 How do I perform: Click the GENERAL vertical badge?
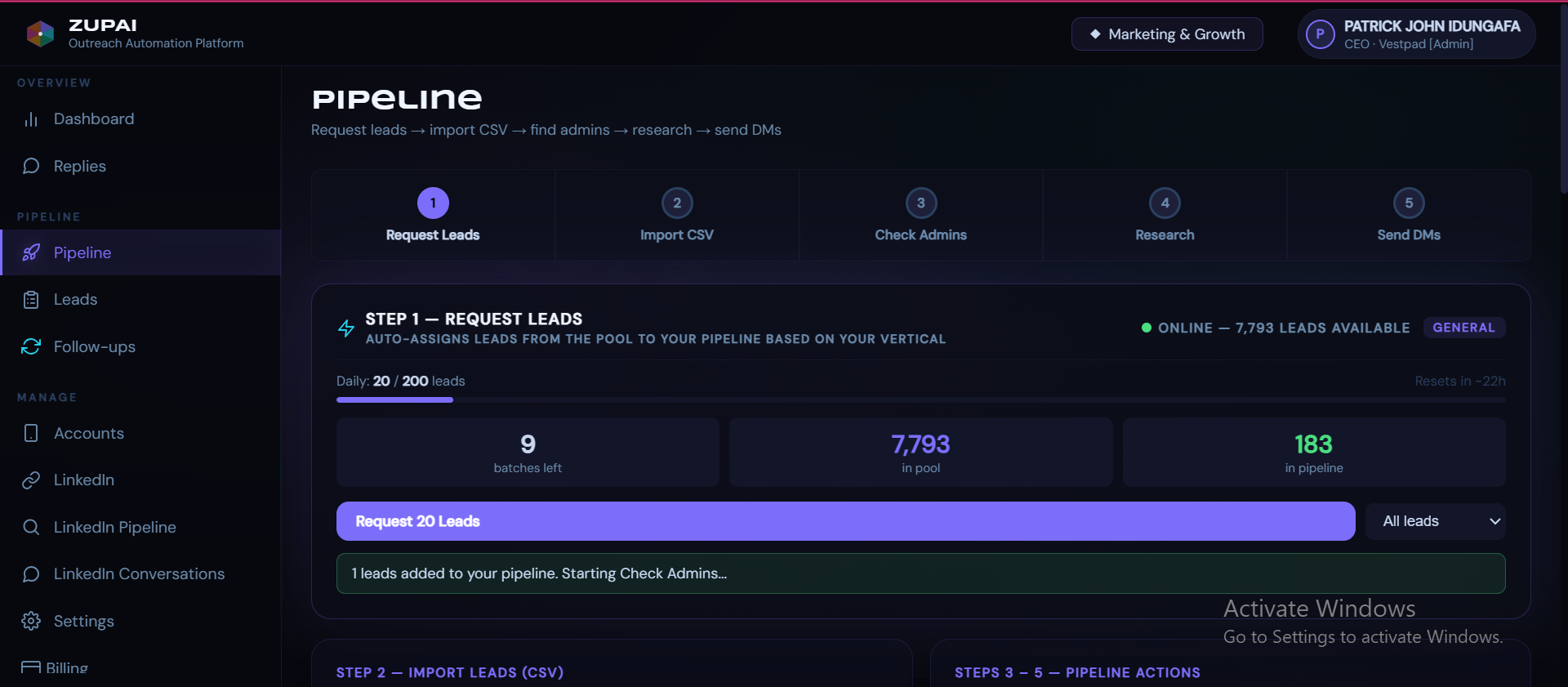pos(1463,328)
